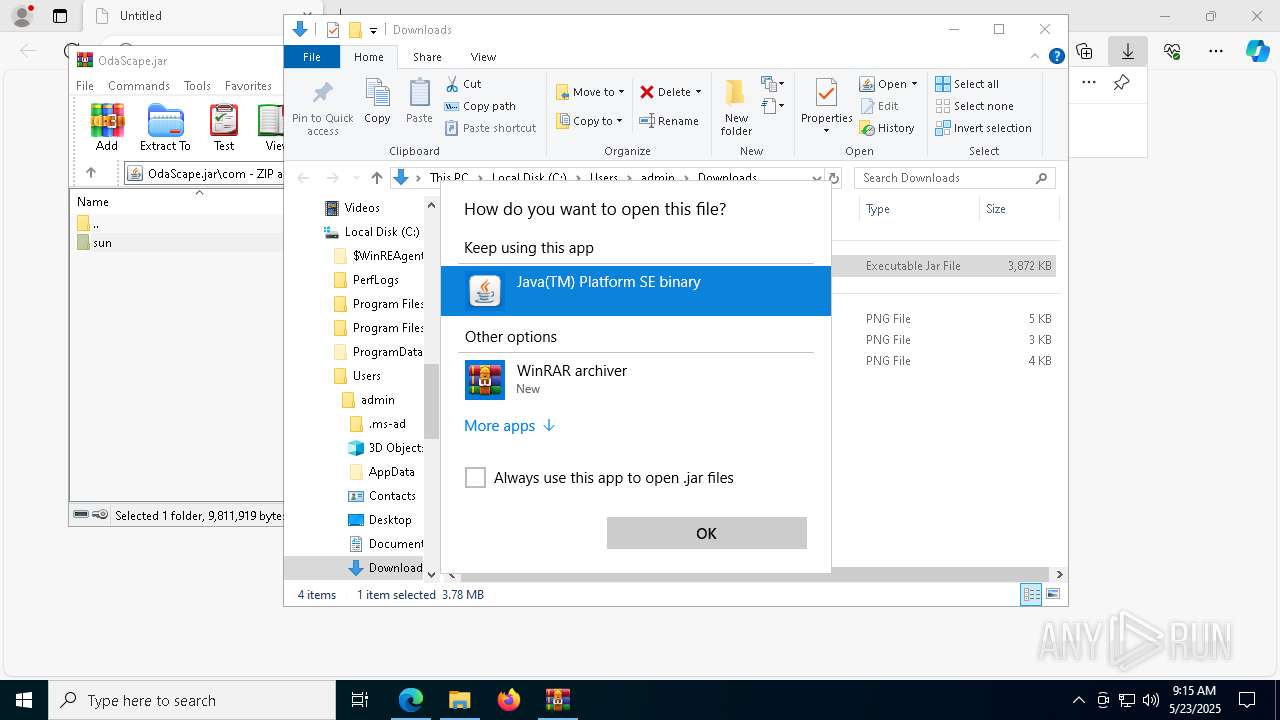Image resolution: width=1280 pixels, height=720 pixels.
Task: Select 3D Objects in tree
Action: [x=386, y=448]
